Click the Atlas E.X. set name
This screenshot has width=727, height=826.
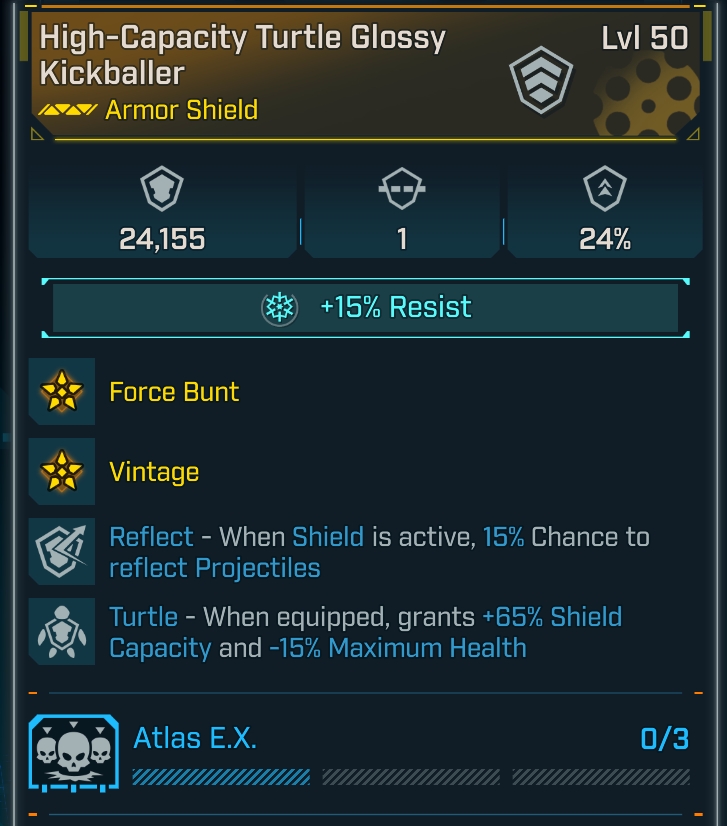pyautogui.click(x=195, y=739)
